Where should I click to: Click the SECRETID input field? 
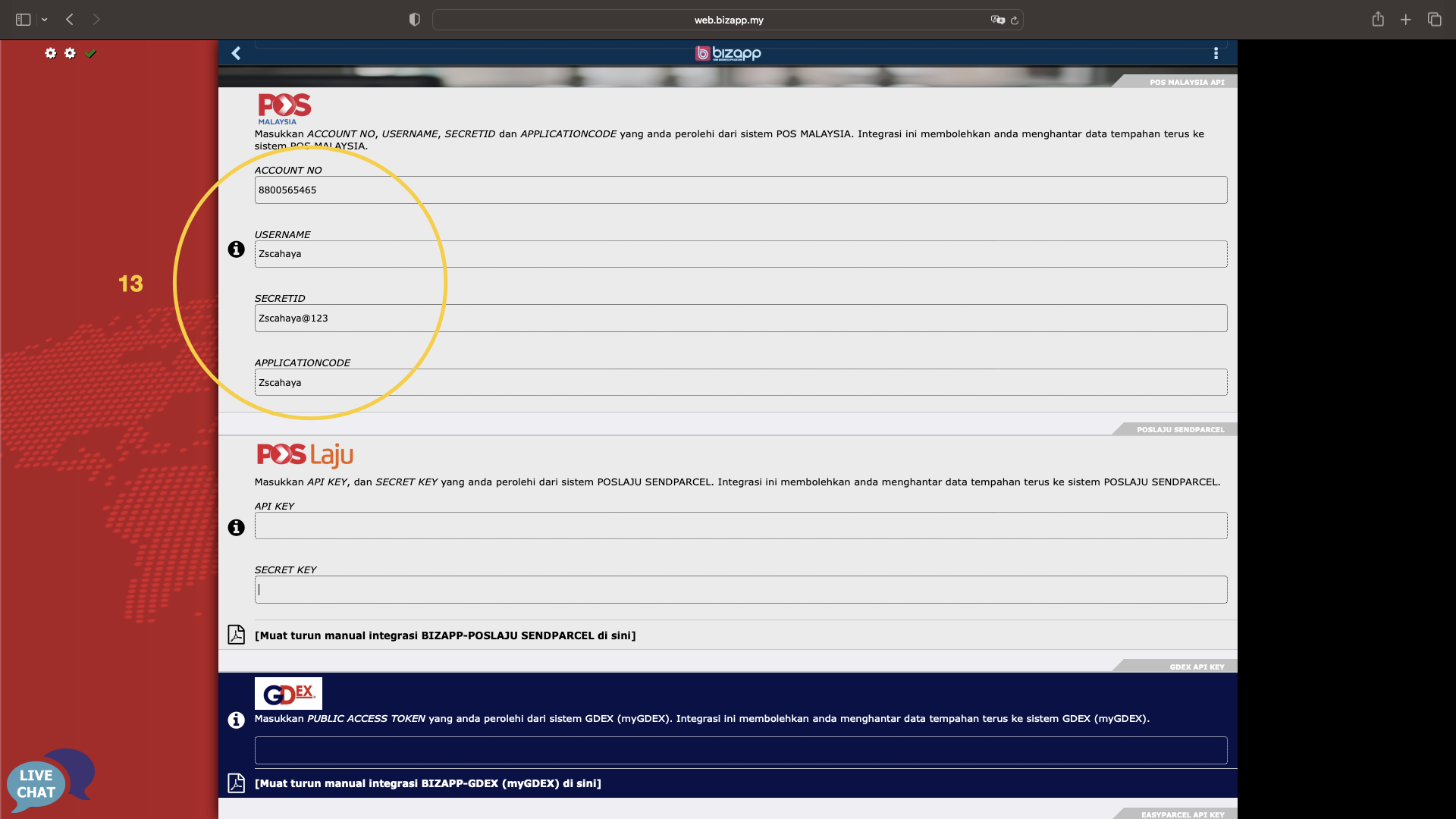[741, 318]
